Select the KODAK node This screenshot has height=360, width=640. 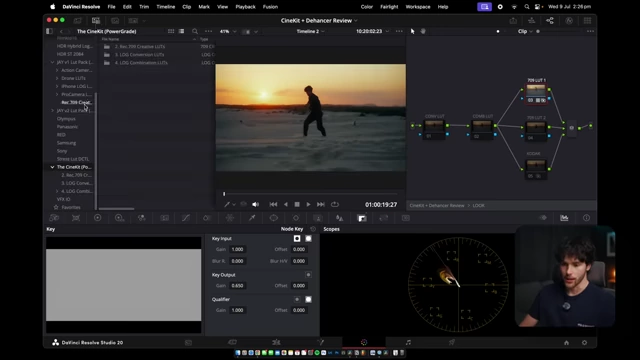coord(536,168)
